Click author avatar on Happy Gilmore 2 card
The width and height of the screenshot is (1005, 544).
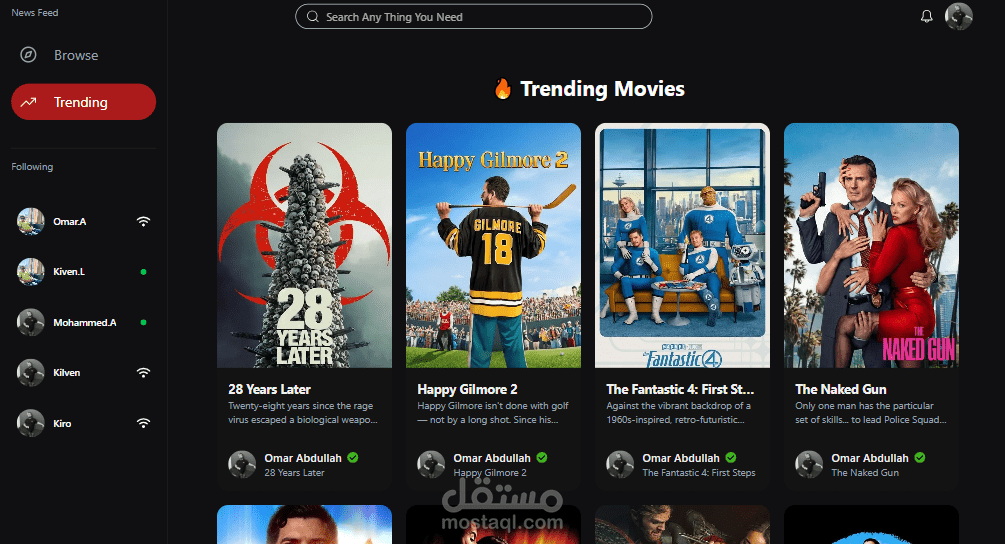tap(431, 465)
